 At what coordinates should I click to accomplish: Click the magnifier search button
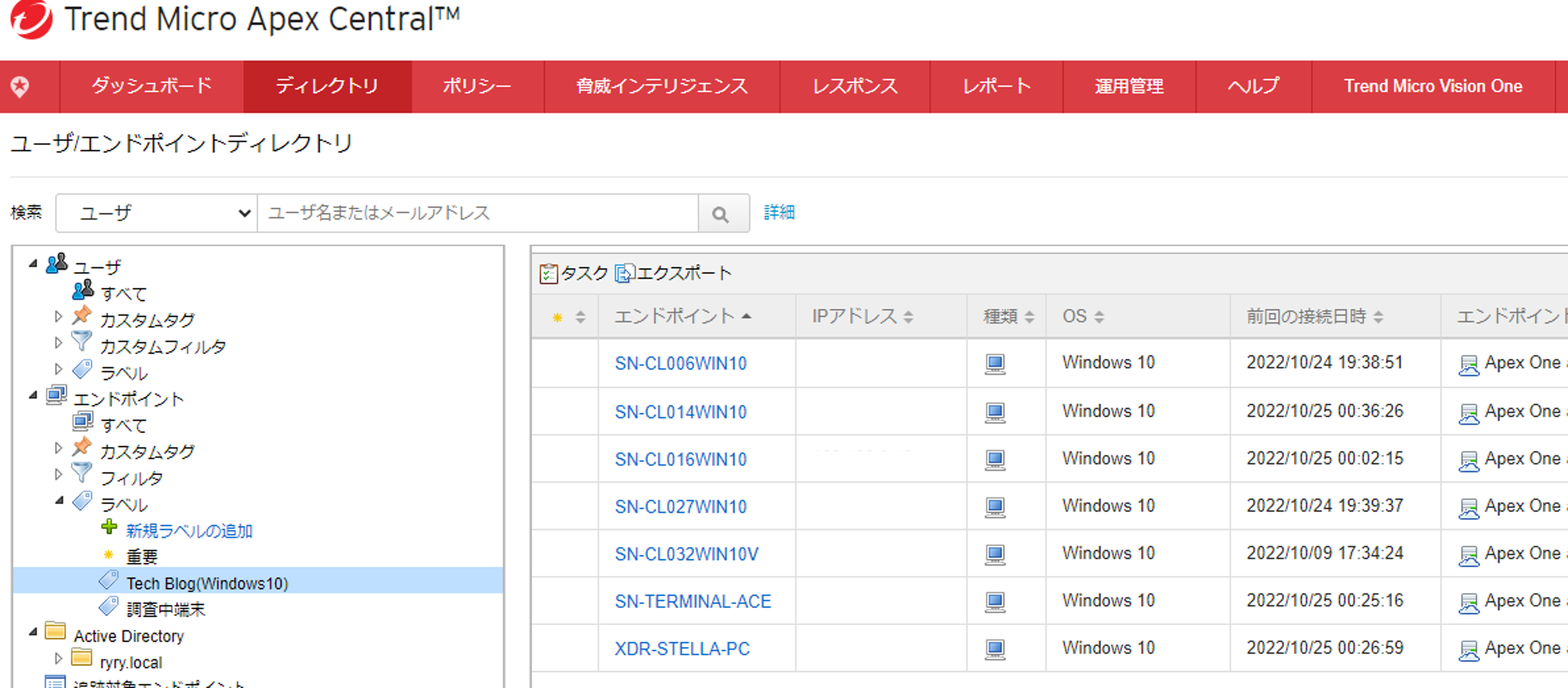pyautogui.click(x=721, y=214)
